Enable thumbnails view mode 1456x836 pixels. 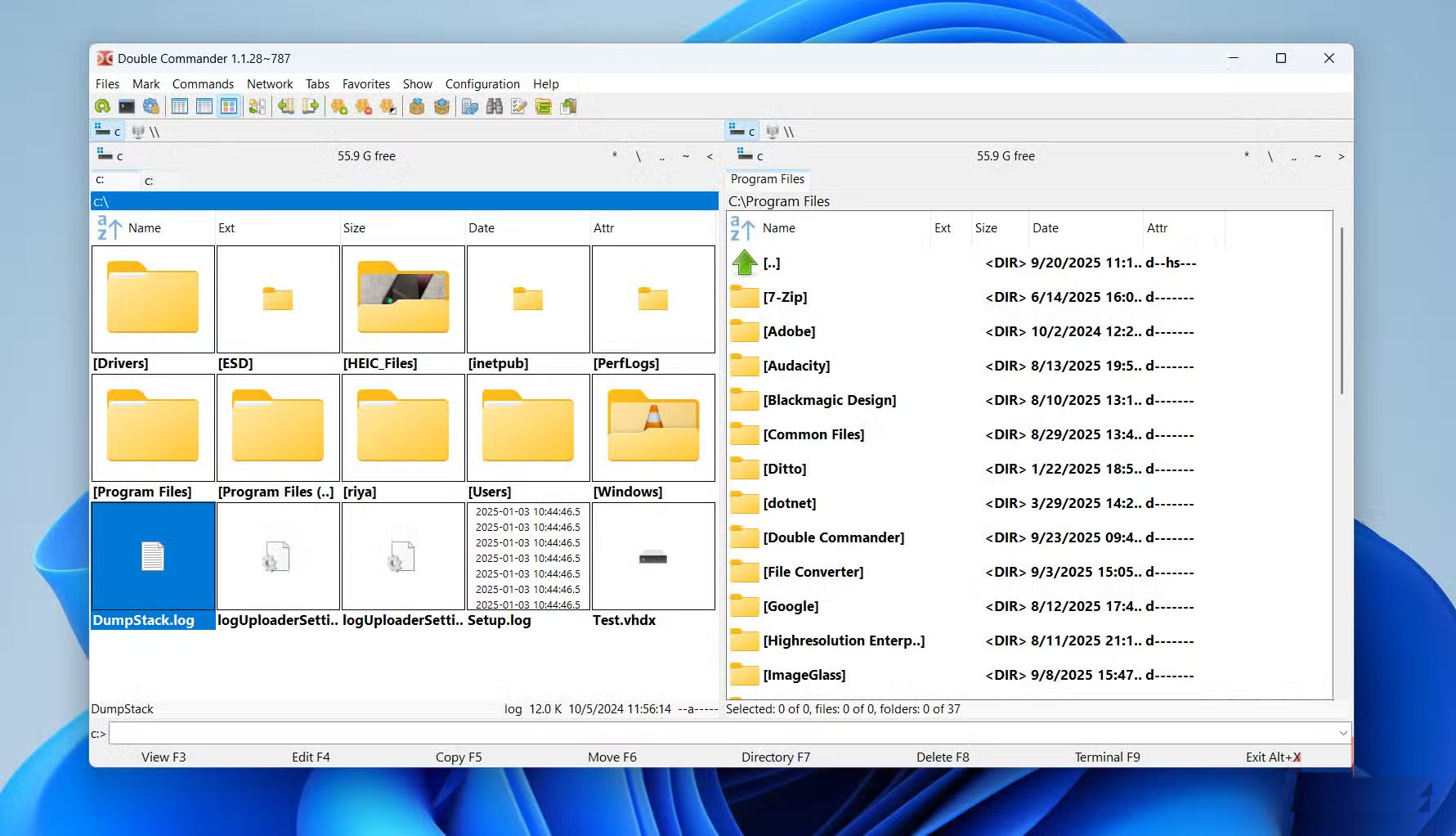point(229,106)
